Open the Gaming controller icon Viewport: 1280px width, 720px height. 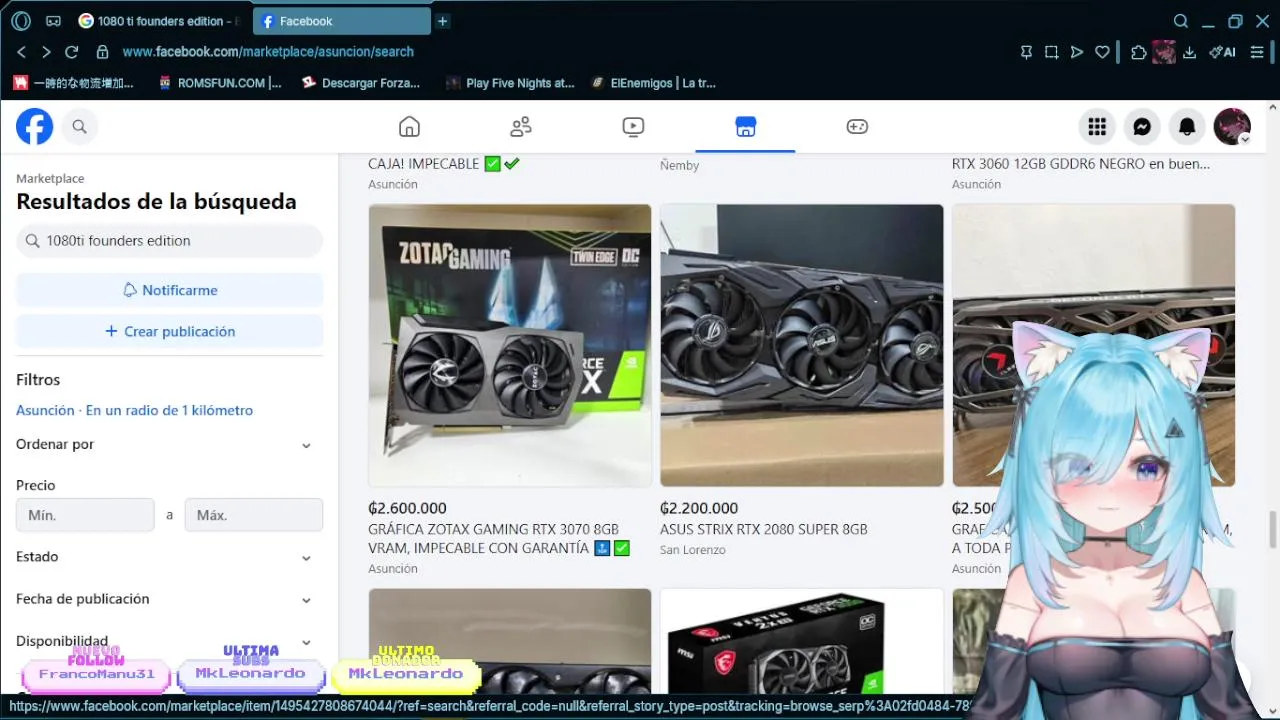[x=857, y=127]
